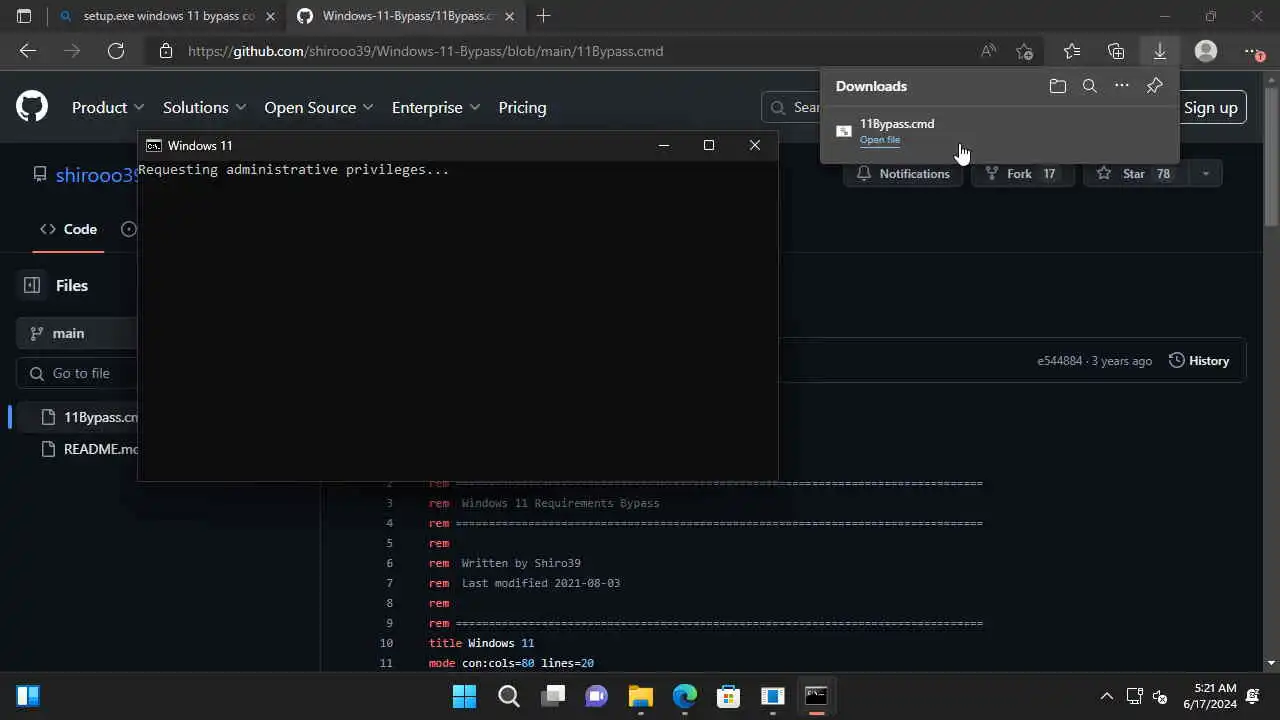Close the setup.exe search tab

pos(270,16)
